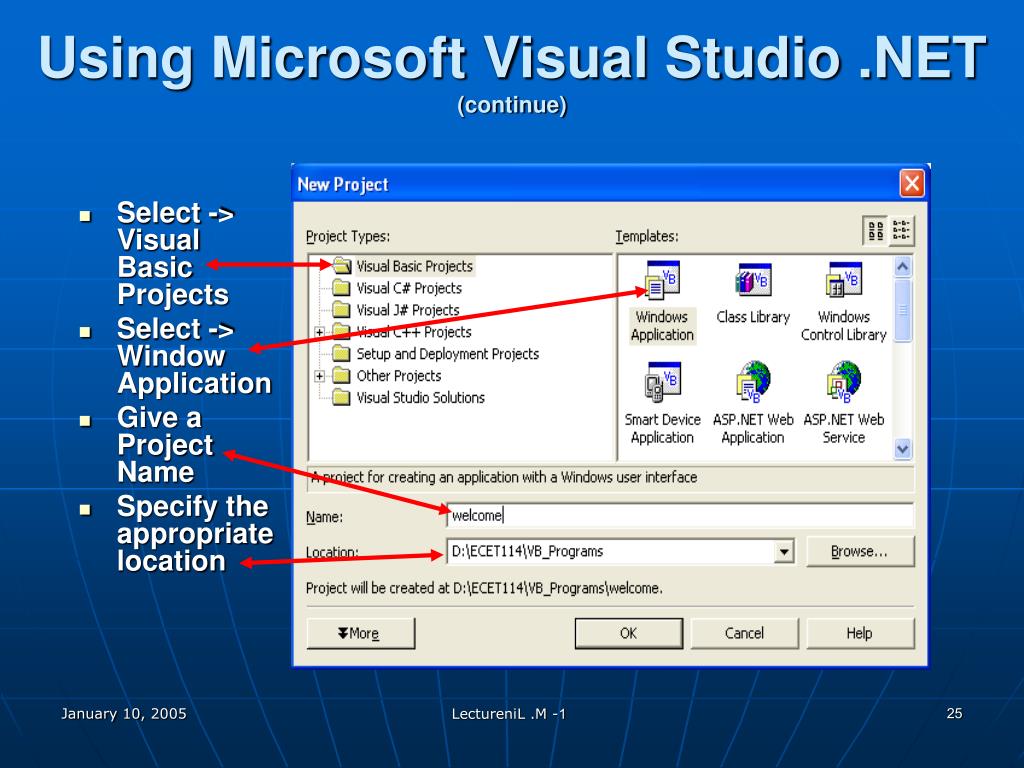Select the Class Library template icon
This screenshot has width=1024, height=768.
coord(753,280)
